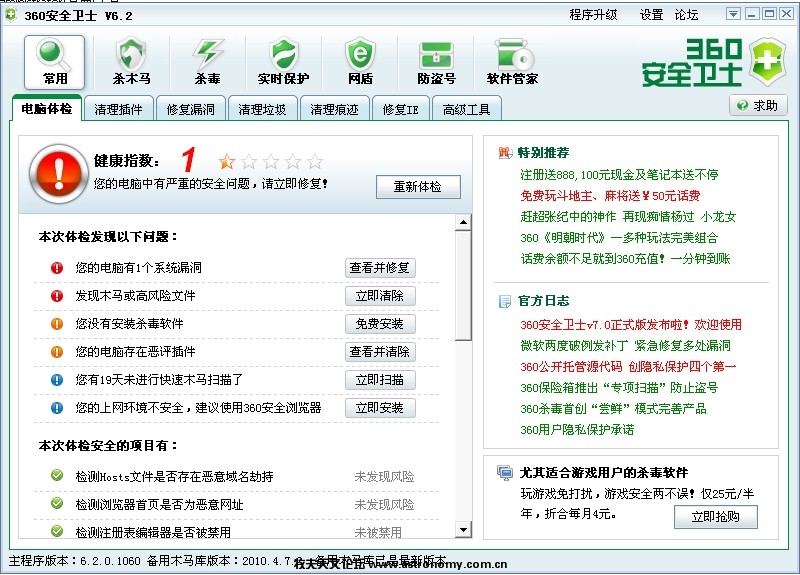This screenshot has width=800, height=575.
Task: Click the blue info icon beside 19天未进行快速木马扫描
Action: [57, 380]
